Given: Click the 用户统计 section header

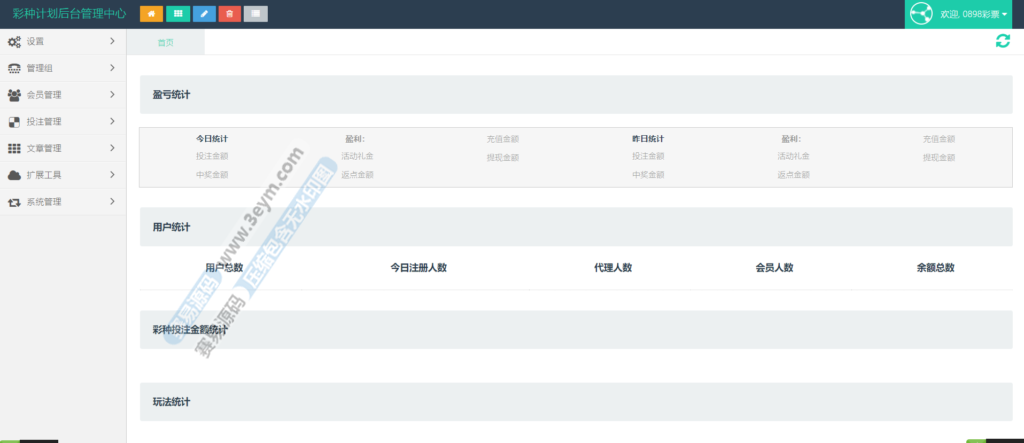Looking at the screenshot, I should point(171,227).
